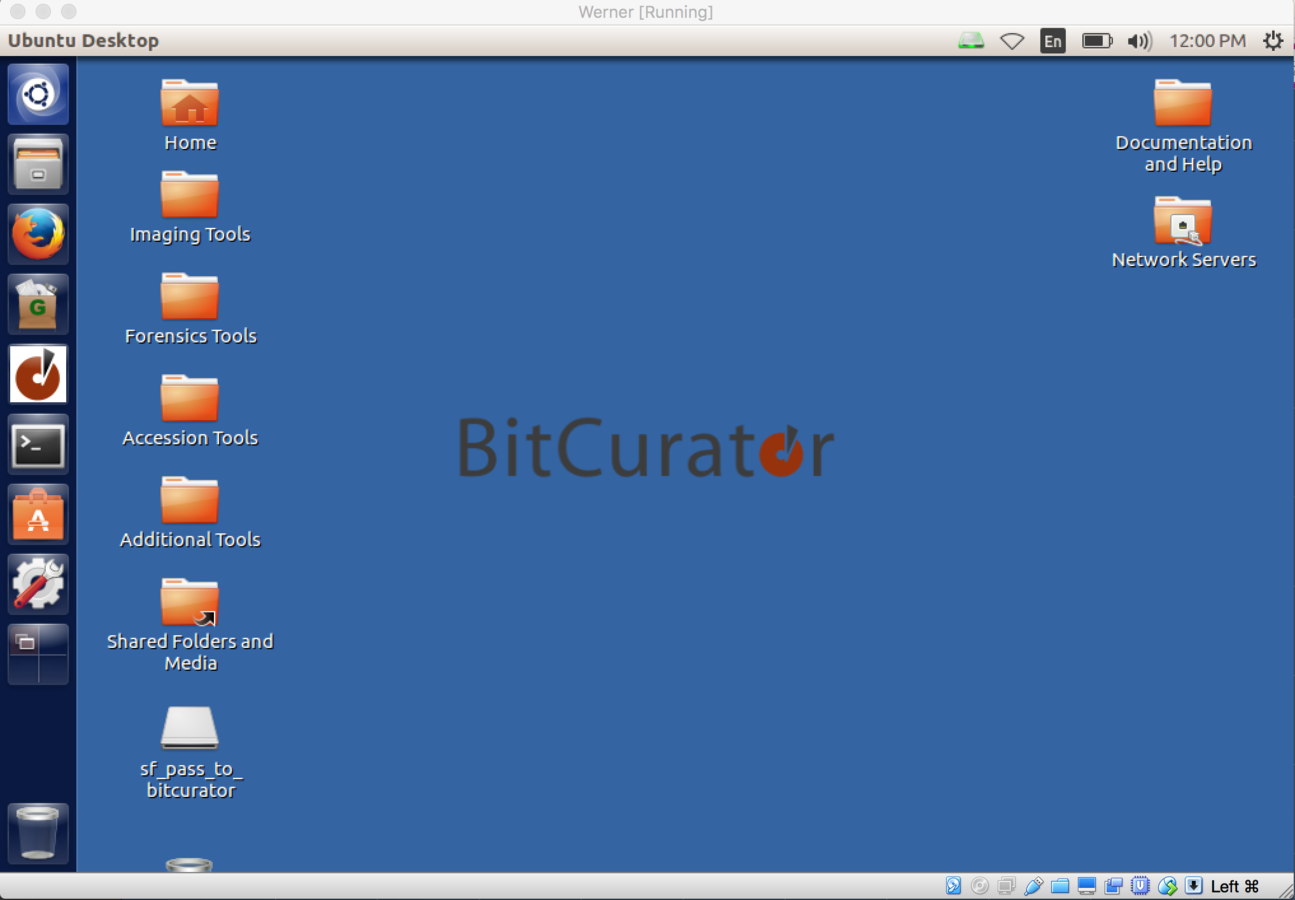Image resolution: width=1295 pixels, height=900 pixels.
Task: Select the Forensics Tools folder
Action: pos(190,309)
